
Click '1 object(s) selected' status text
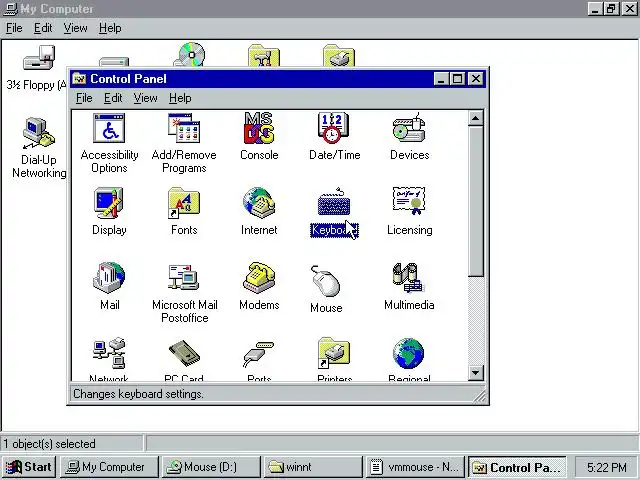[50, 444]
